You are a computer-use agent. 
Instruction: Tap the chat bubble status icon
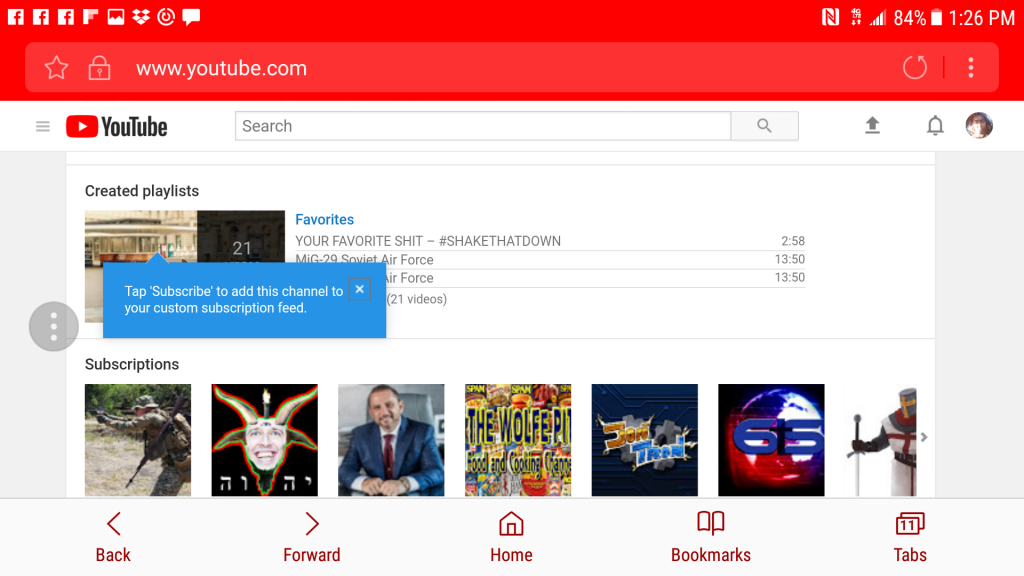click(x=191, y=16)
